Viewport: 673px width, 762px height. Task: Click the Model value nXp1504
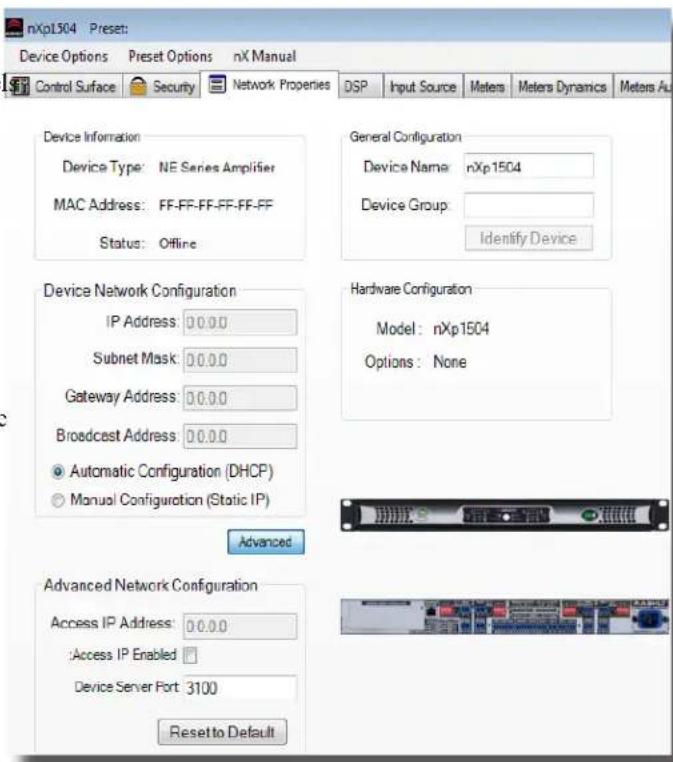click(x=461, y=329)
